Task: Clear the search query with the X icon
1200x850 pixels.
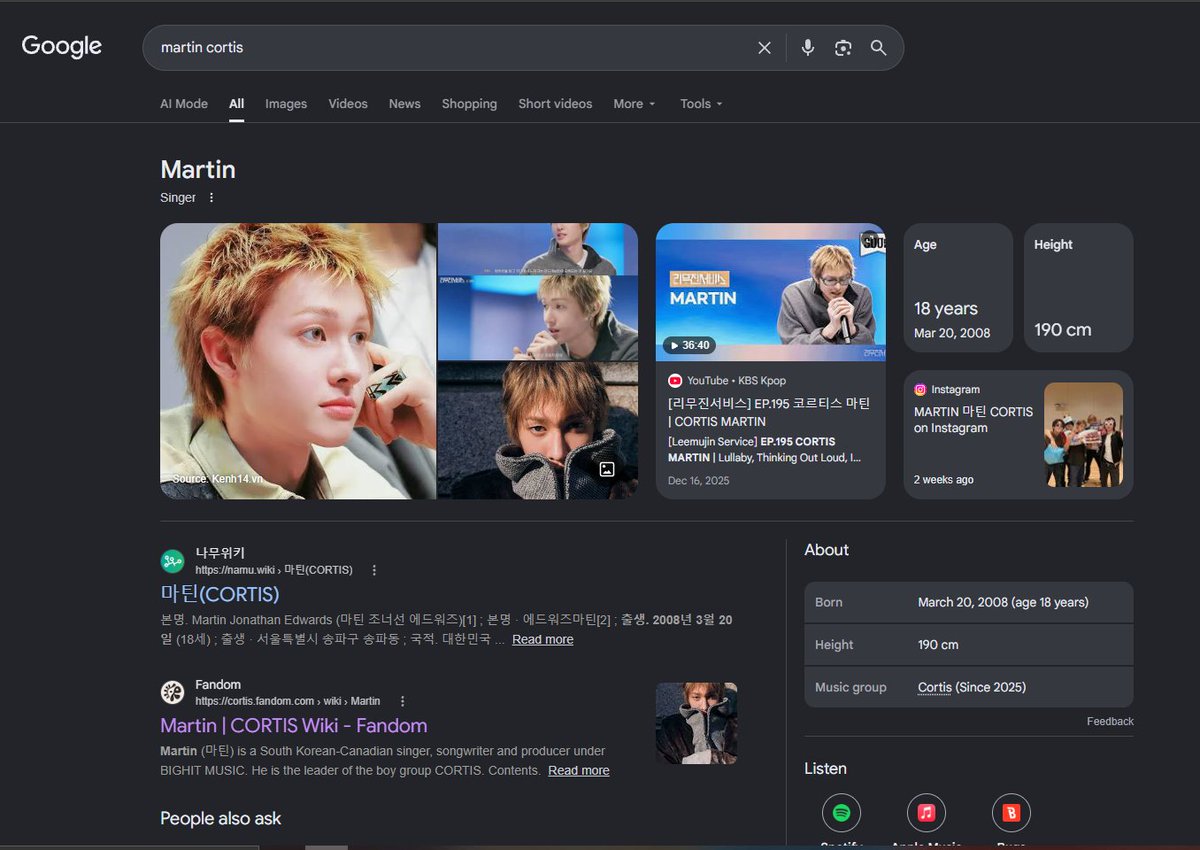Action: [765, 48]
